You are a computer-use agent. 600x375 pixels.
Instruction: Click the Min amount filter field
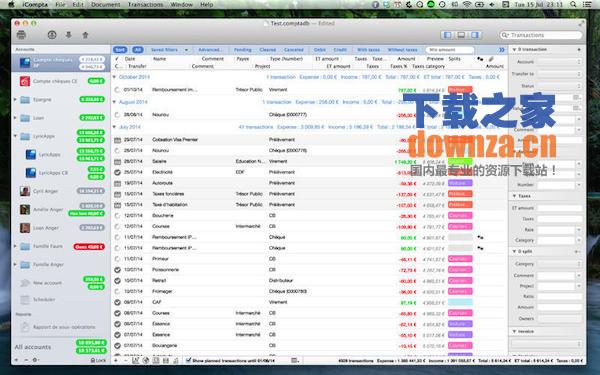[x=450, y=50]
